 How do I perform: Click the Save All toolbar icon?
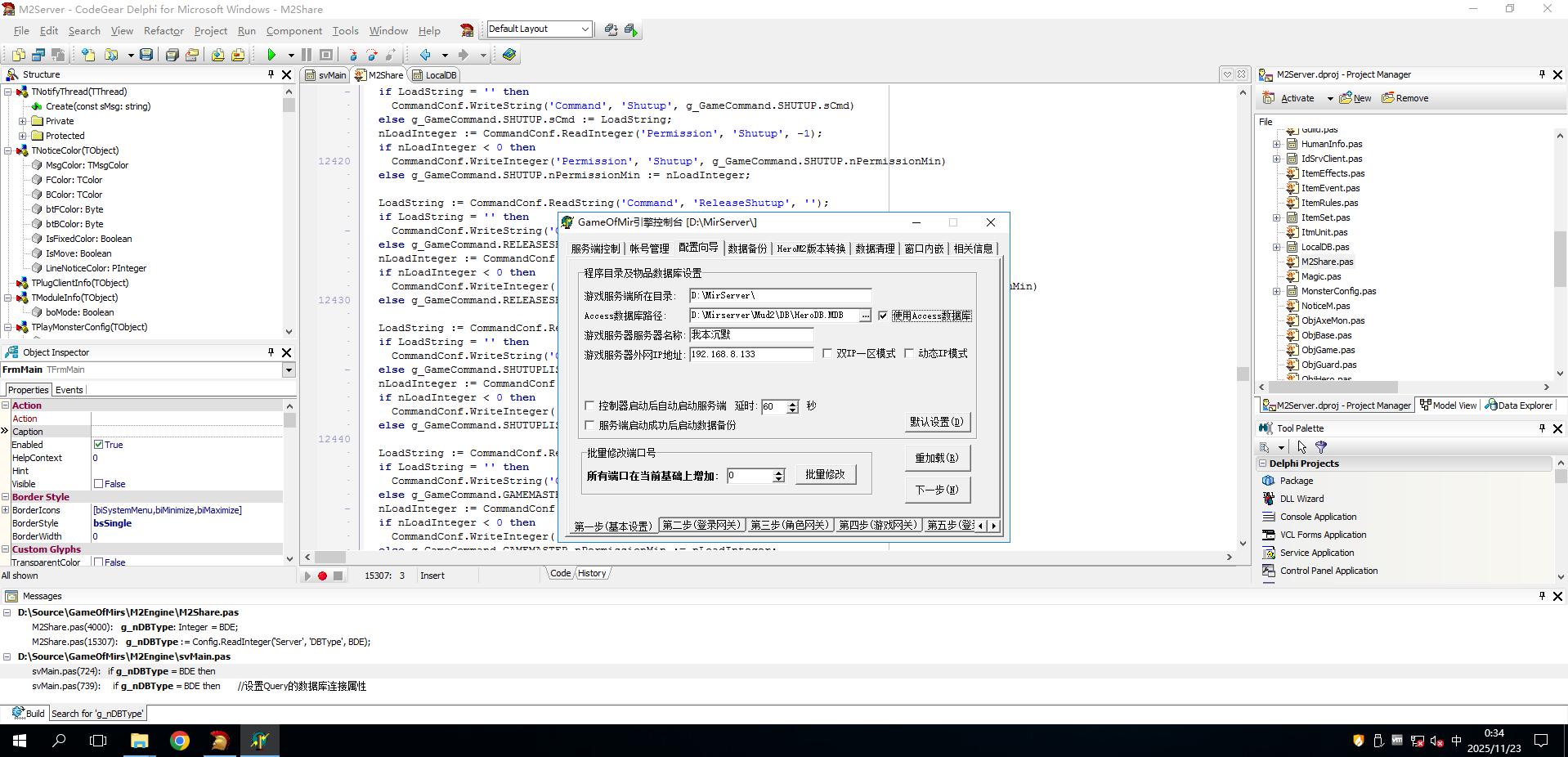tap(172, 55)
